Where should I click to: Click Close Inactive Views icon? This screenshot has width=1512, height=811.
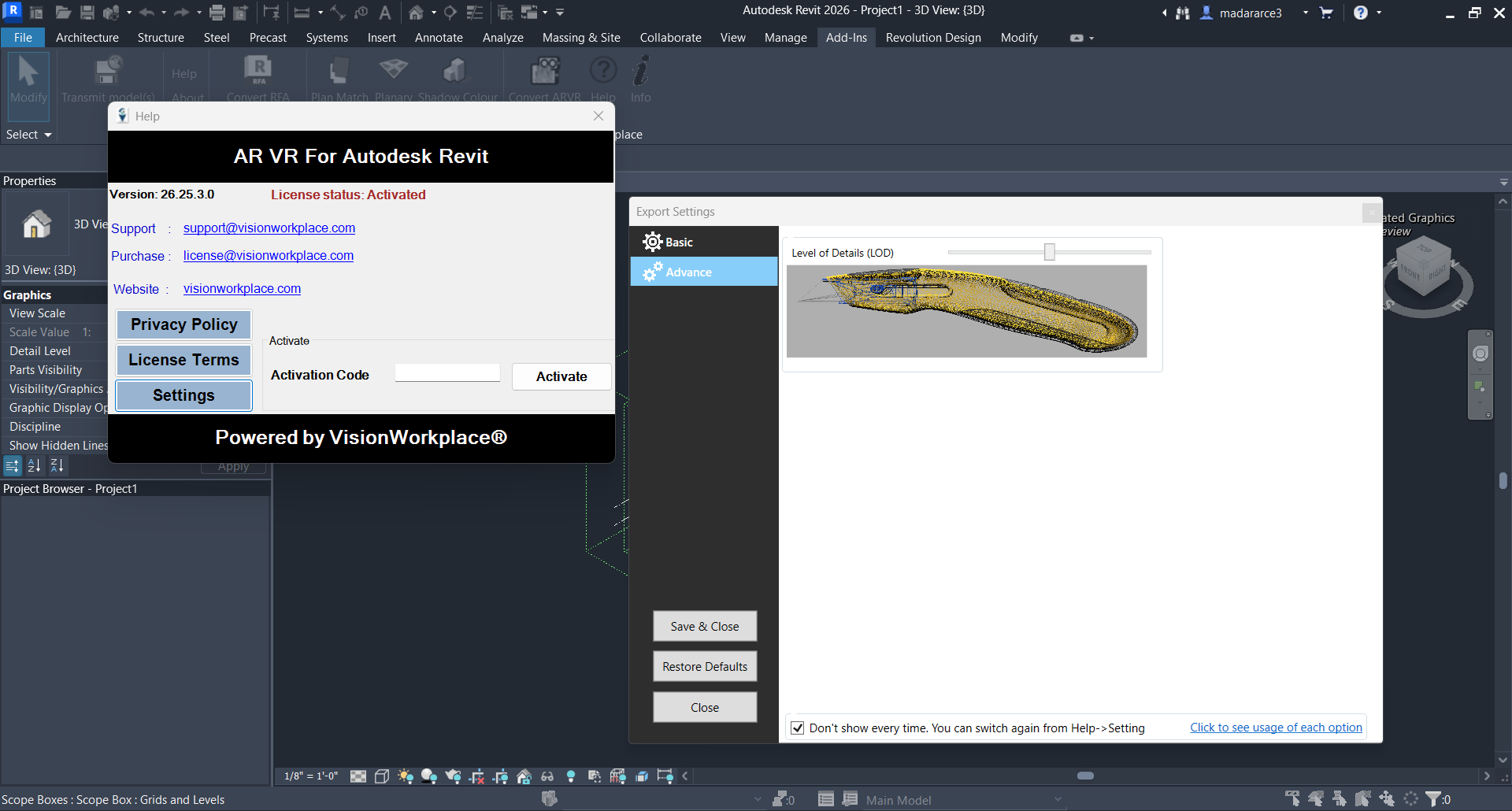506,13
